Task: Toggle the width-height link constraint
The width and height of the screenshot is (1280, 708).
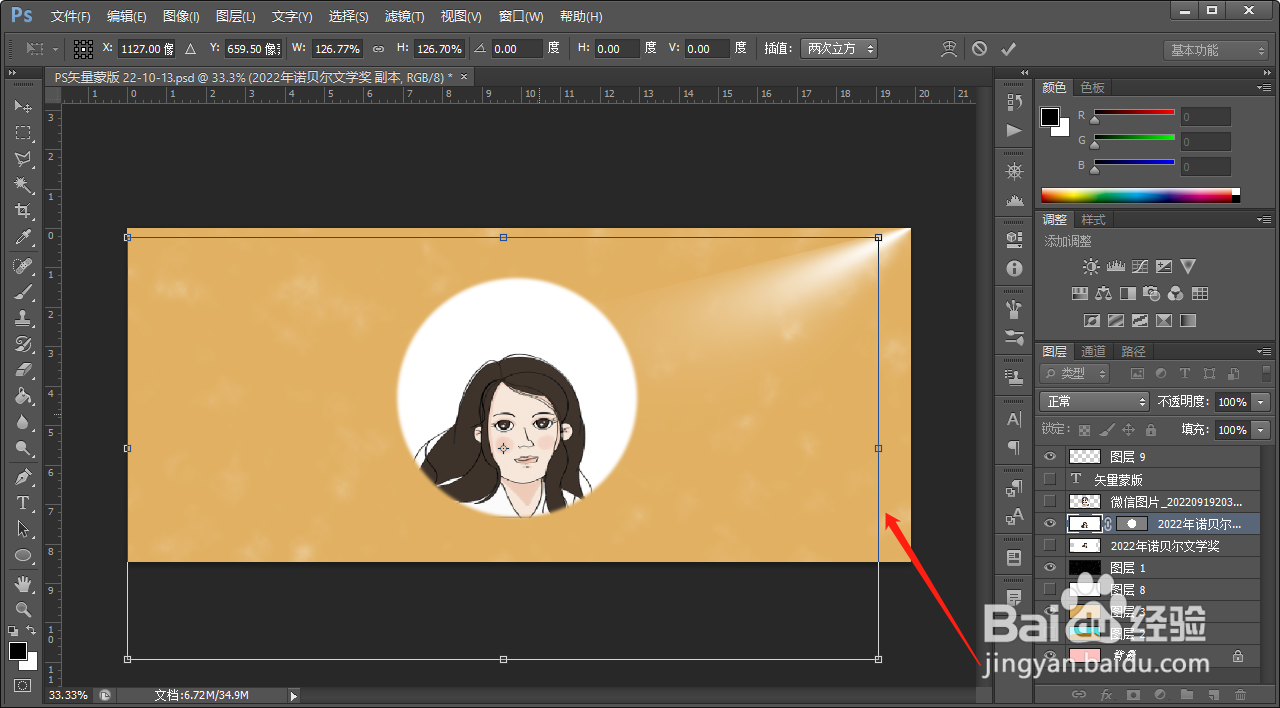Action: pyautogui.click(x=378, y=48)
